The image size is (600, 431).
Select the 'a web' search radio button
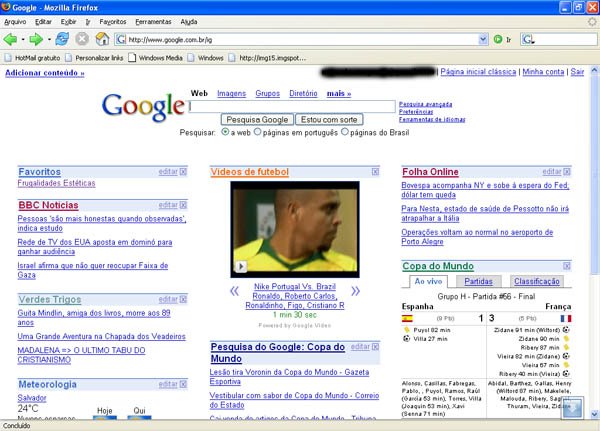[225, 132]
